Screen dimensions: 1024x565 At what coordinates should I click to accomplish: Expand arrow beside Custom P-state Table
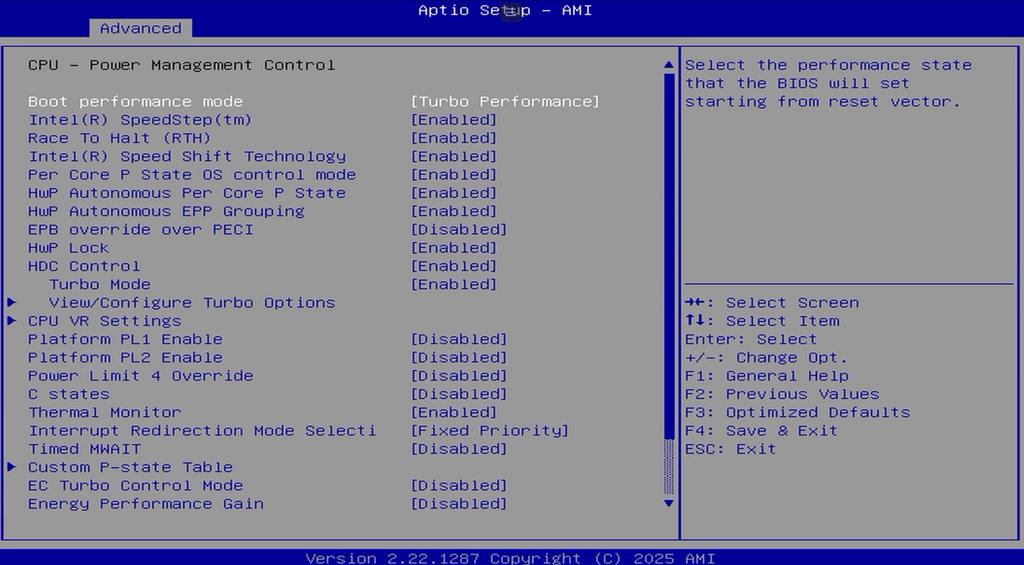coord(12,467)
